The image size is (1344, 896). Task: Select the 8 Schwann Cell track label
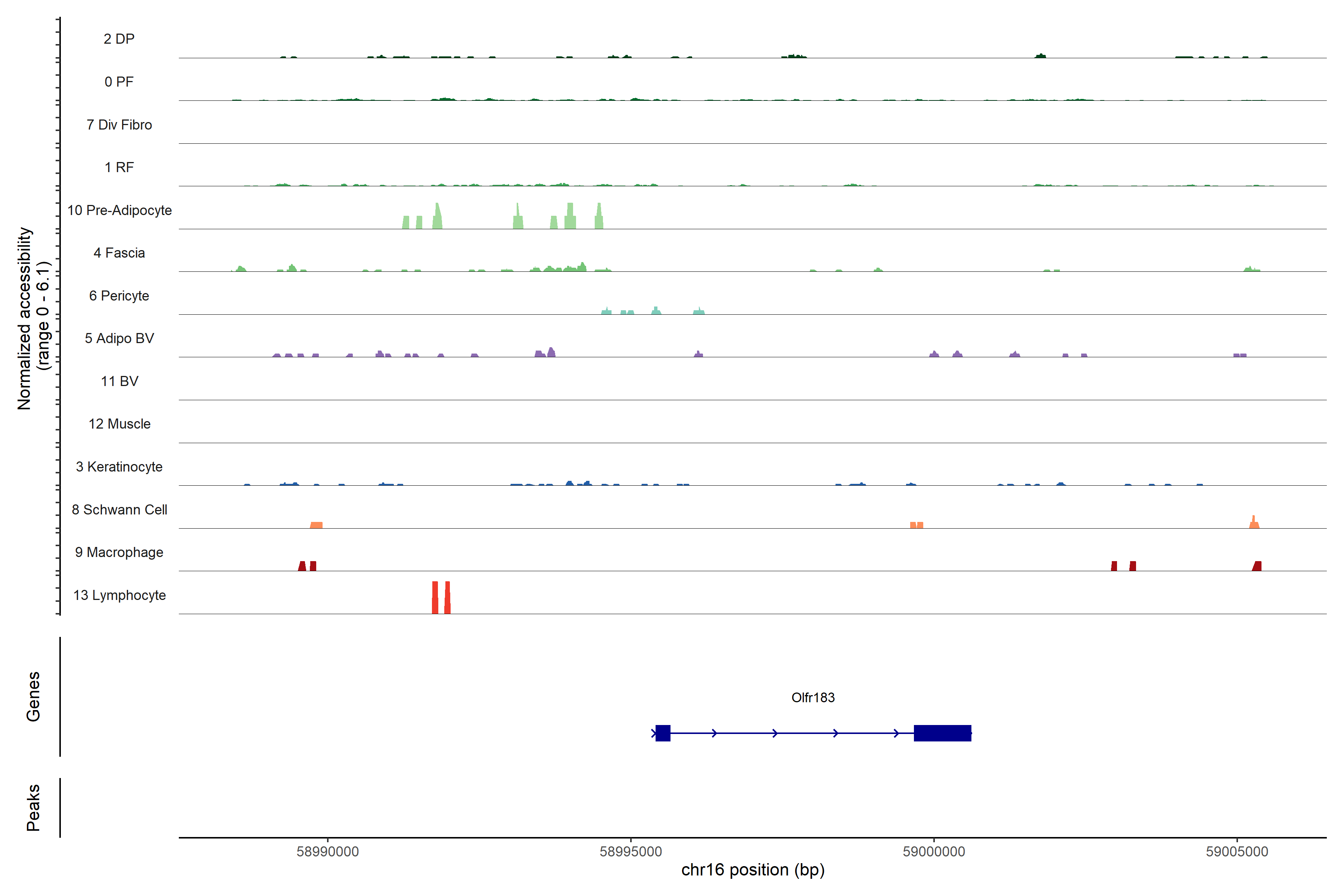(119, 510)
